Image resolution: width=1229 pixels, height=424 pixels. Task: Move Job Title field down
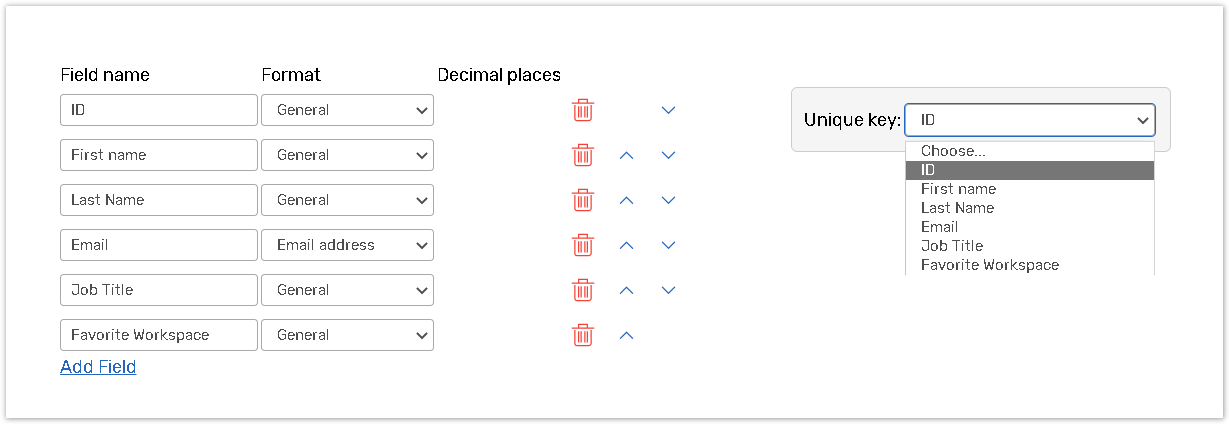669,290
